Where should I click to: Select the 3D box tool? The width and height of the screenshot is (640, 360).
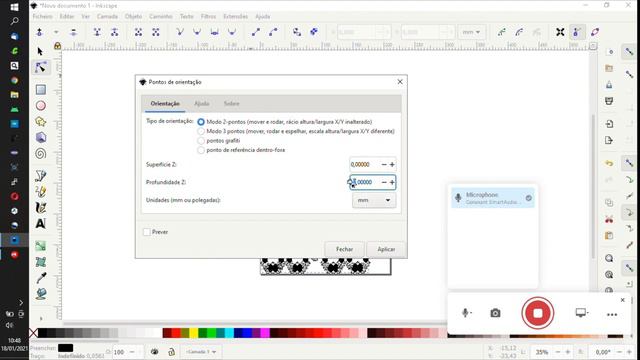pos(40,138)
